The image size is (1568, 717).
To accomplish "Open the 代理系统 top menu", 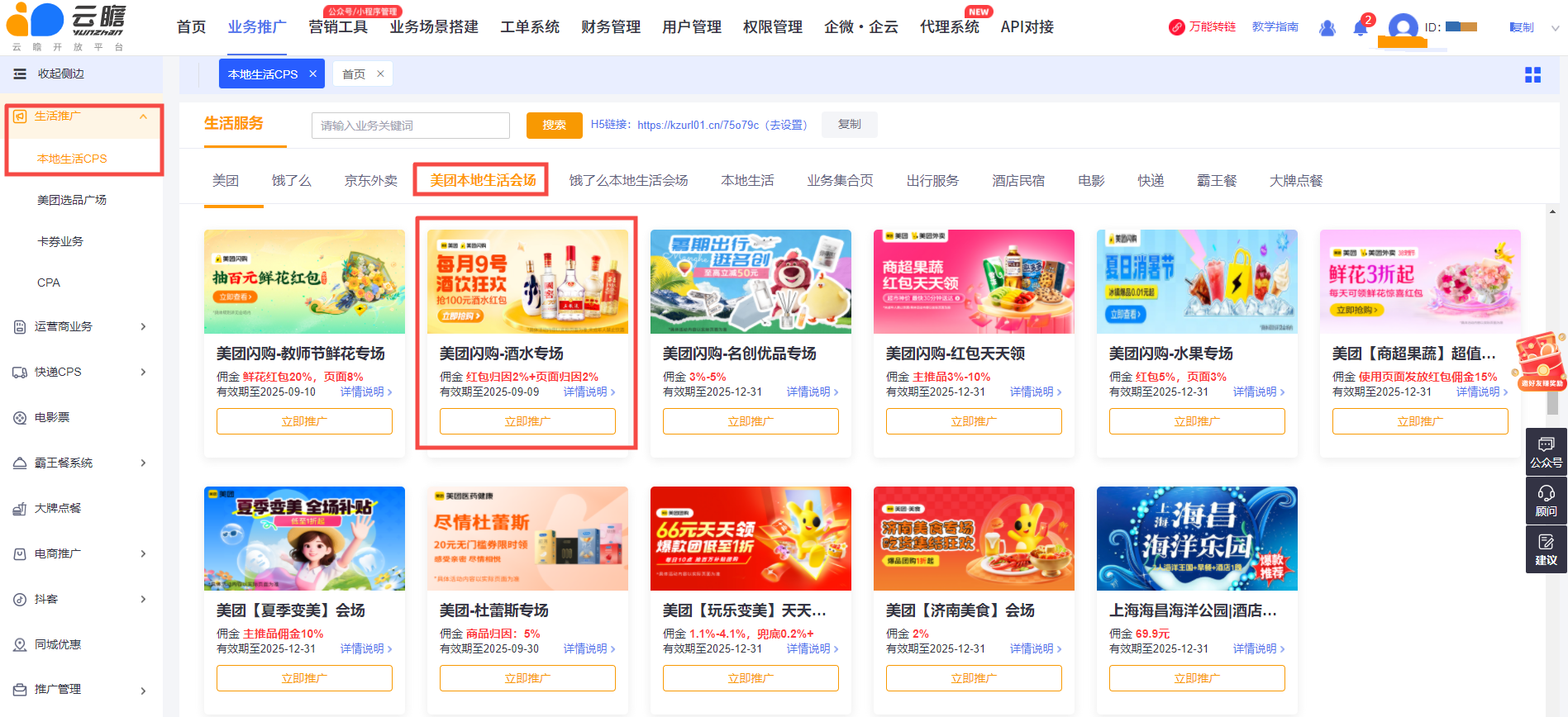I will tap(950, 27).
